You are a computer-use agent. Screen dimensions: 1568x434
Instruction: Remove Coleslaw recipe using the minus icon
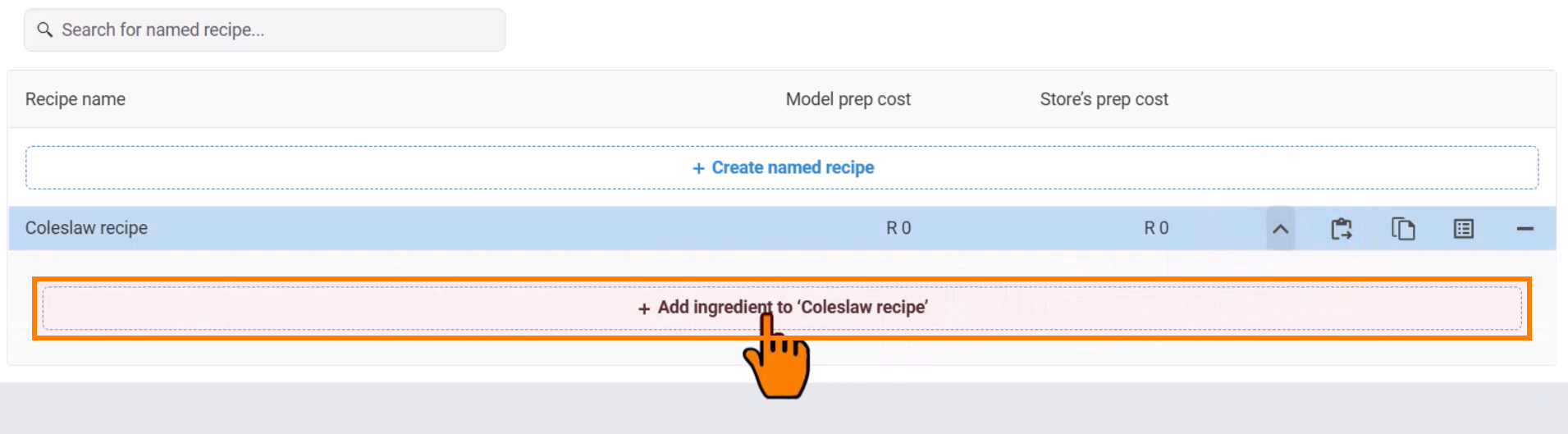(x=1525, y=229)
